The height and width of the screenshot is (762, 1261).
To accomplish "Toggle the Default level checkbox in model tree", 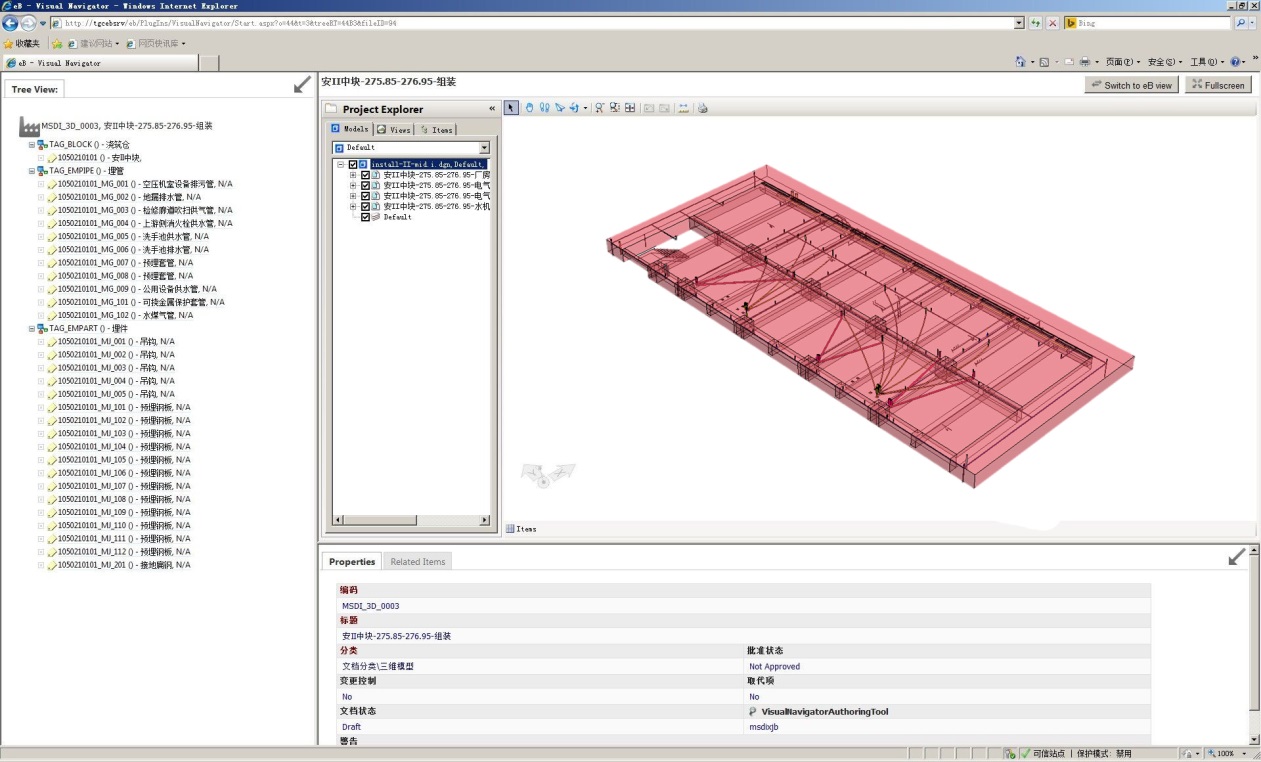I will tap(365, 217).
